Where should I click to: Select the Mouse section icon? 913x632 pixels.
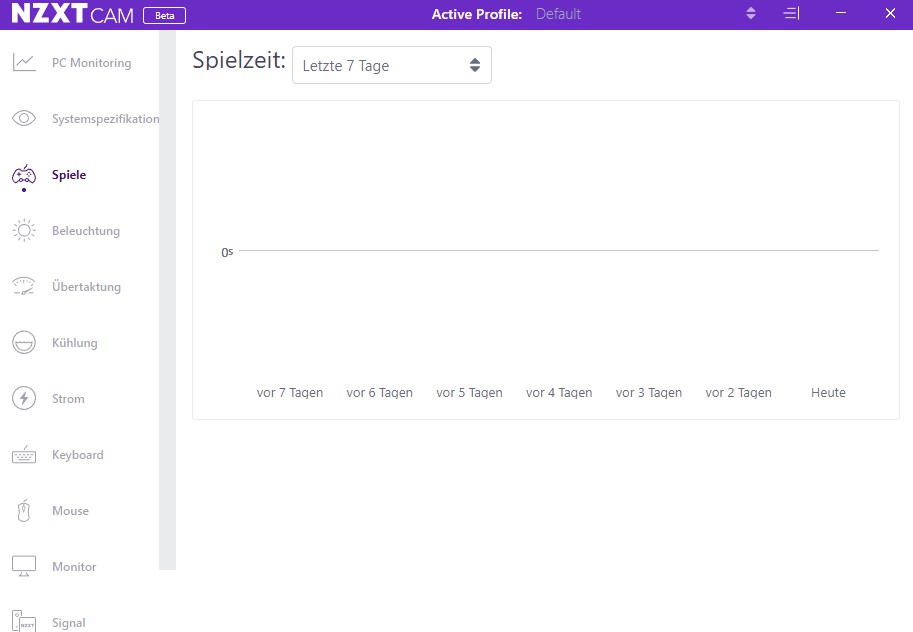point(23,510)
